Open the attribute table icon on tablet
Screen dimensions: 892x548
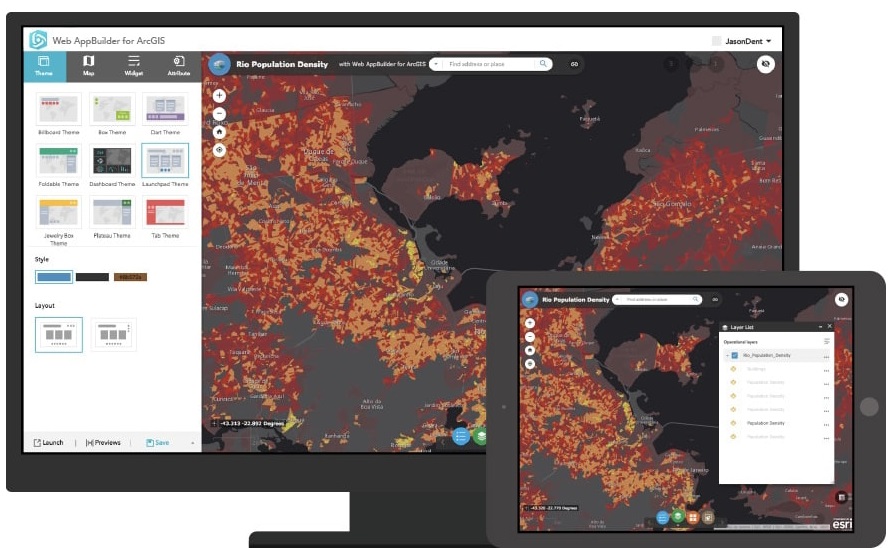[x=842, y=497]
